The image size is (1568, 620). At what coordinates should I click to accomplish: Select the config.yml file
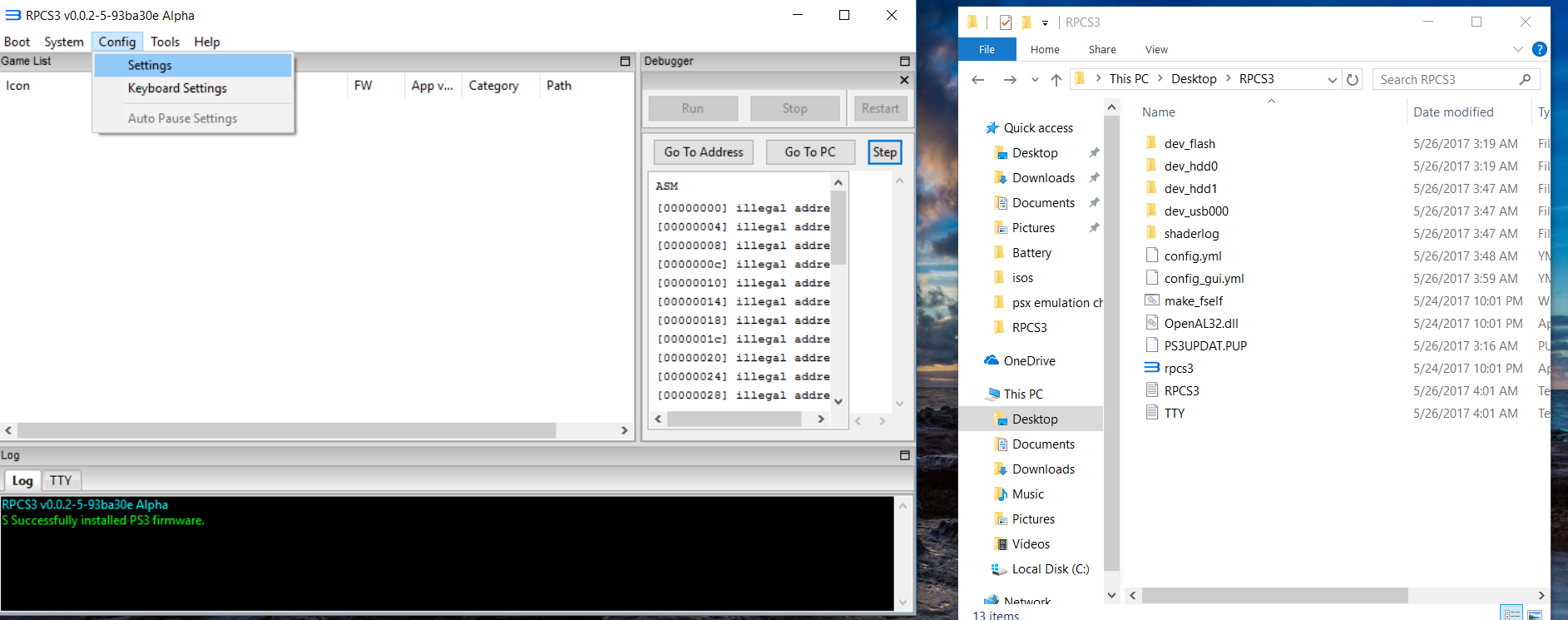[1193, 256]
